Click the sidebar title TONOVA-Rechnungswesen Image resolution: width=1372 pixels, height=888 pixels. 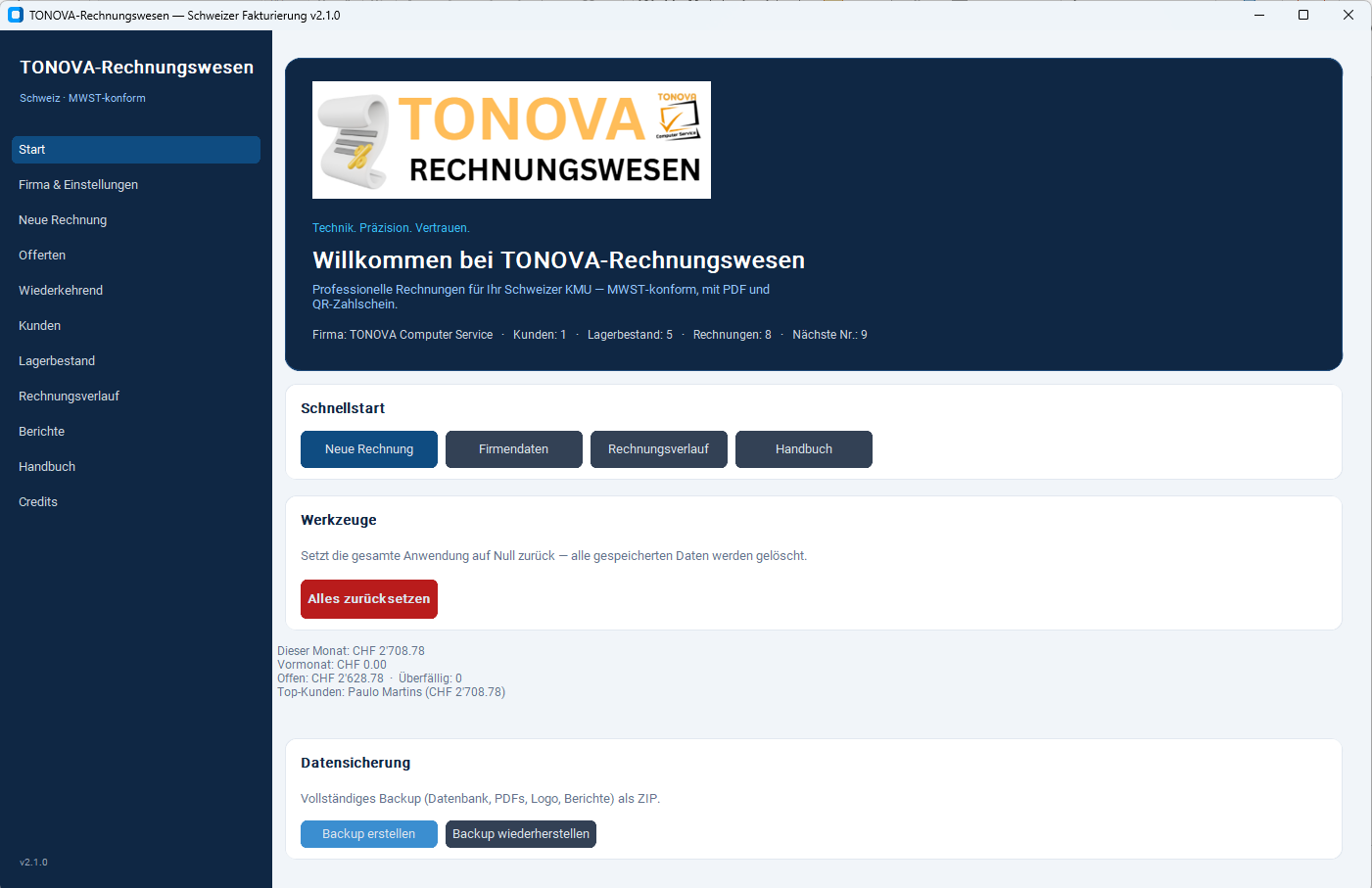tap(137, 68)
